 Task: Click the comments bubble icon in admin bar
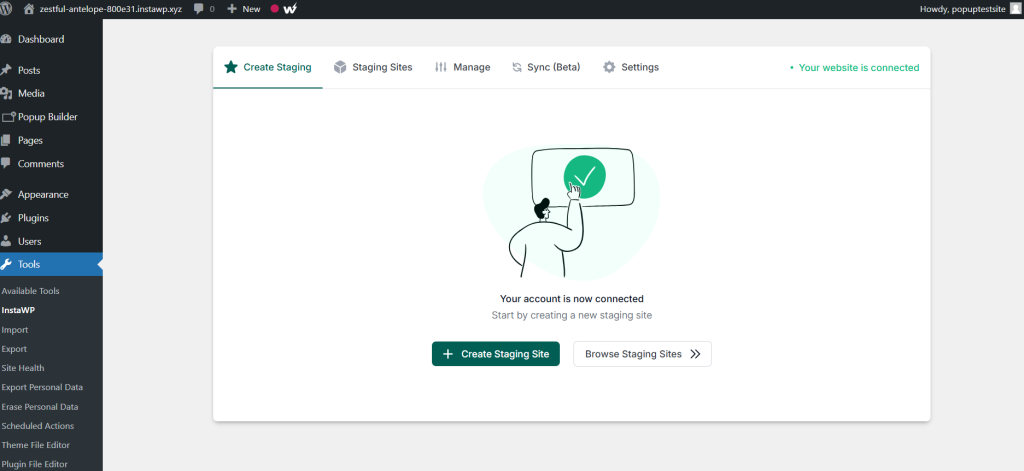pyautogui.click(x=199, y=9)
